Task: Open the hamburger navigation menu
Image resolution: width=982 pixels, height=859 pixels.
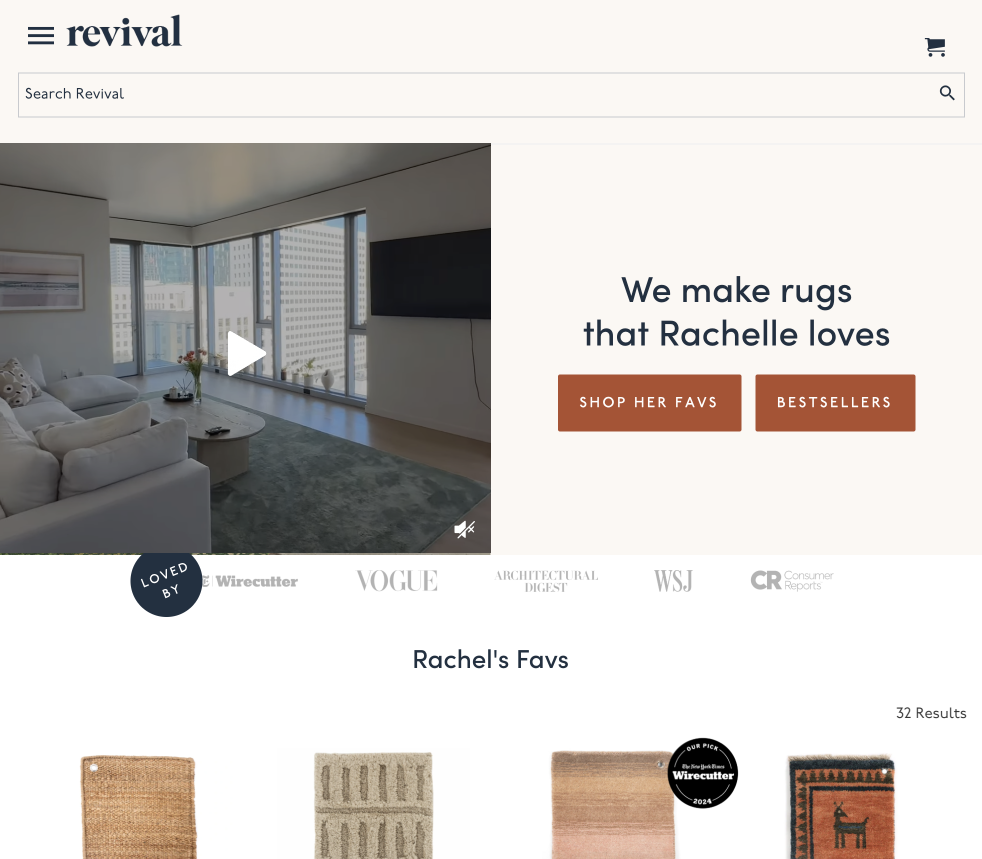Action: click(41, 36)
